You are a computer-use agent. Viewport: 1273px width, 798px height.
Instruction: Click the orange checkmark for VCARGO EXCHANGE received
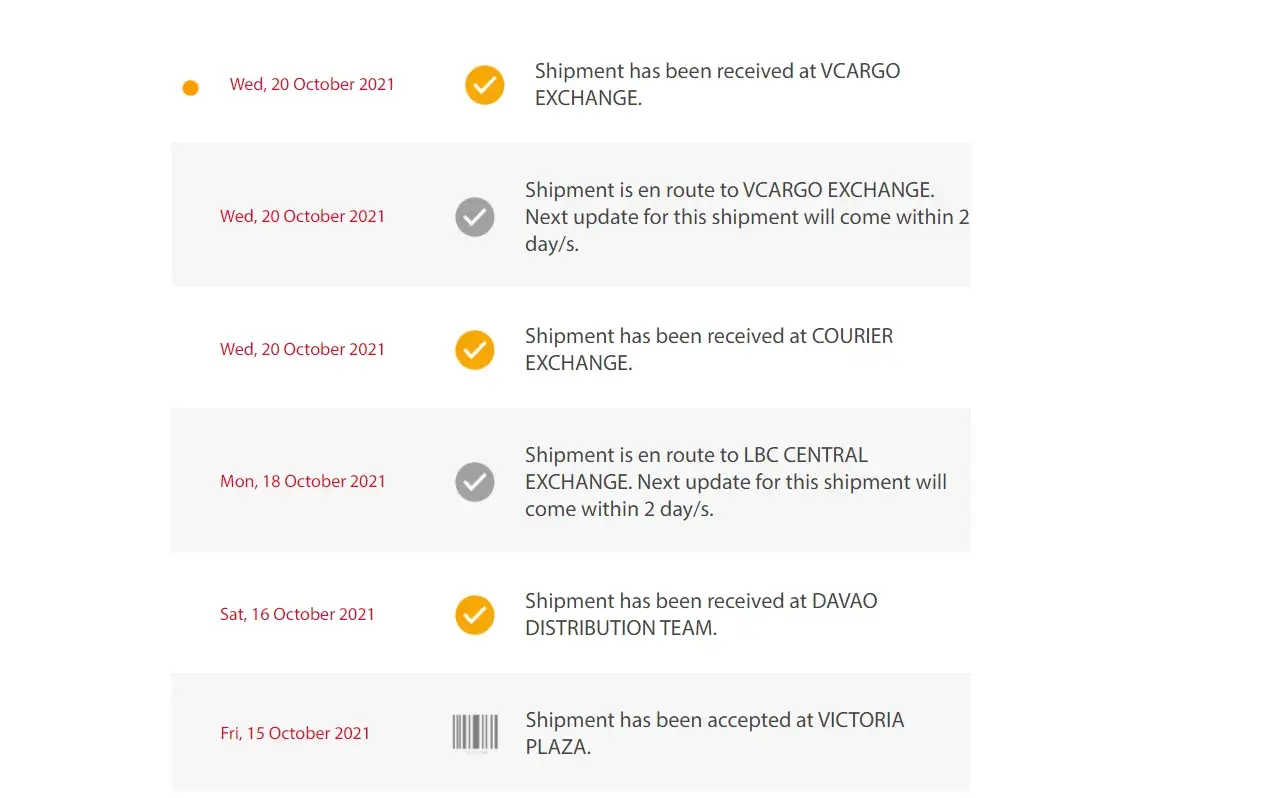(x=485, y=85)
